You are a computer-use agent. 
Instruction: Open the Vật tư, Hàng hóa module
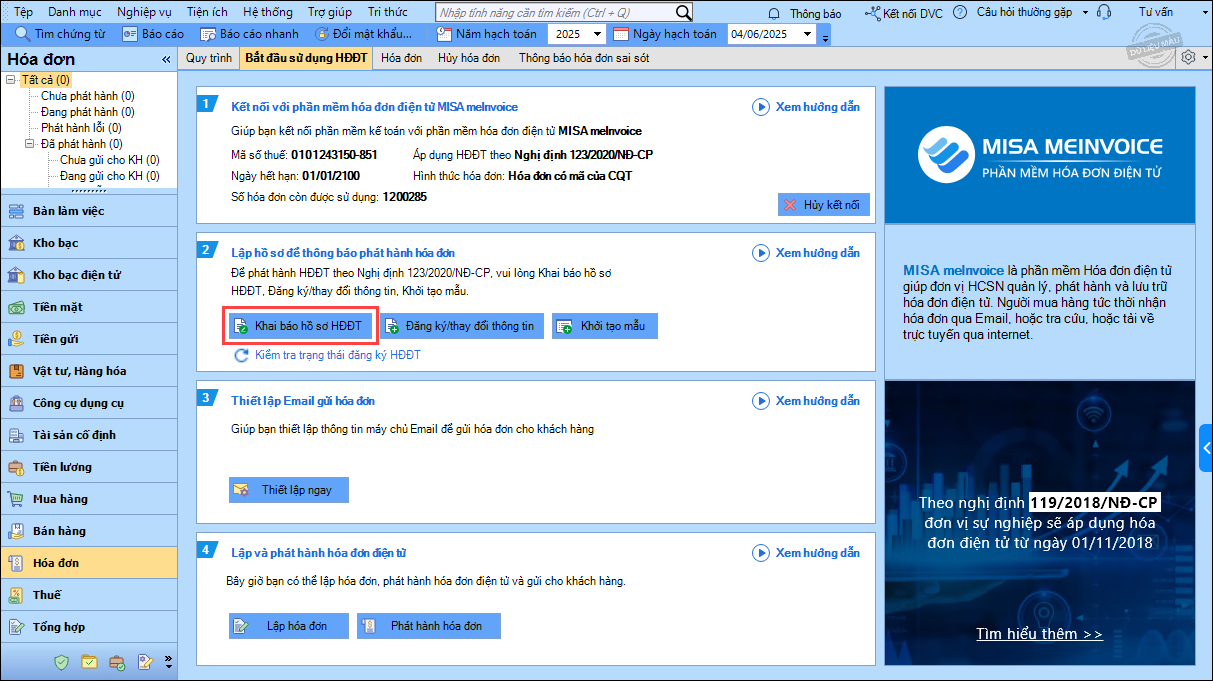89,371
